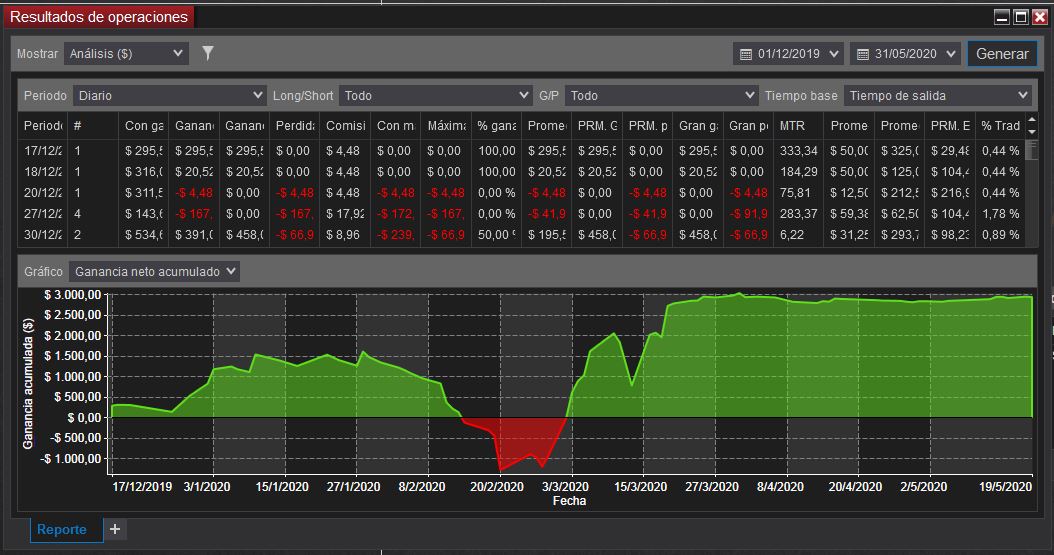1054x555 pixels.
Task: Click the 1,78 % trade percentage cell
Action: (x=1000, y=214)
